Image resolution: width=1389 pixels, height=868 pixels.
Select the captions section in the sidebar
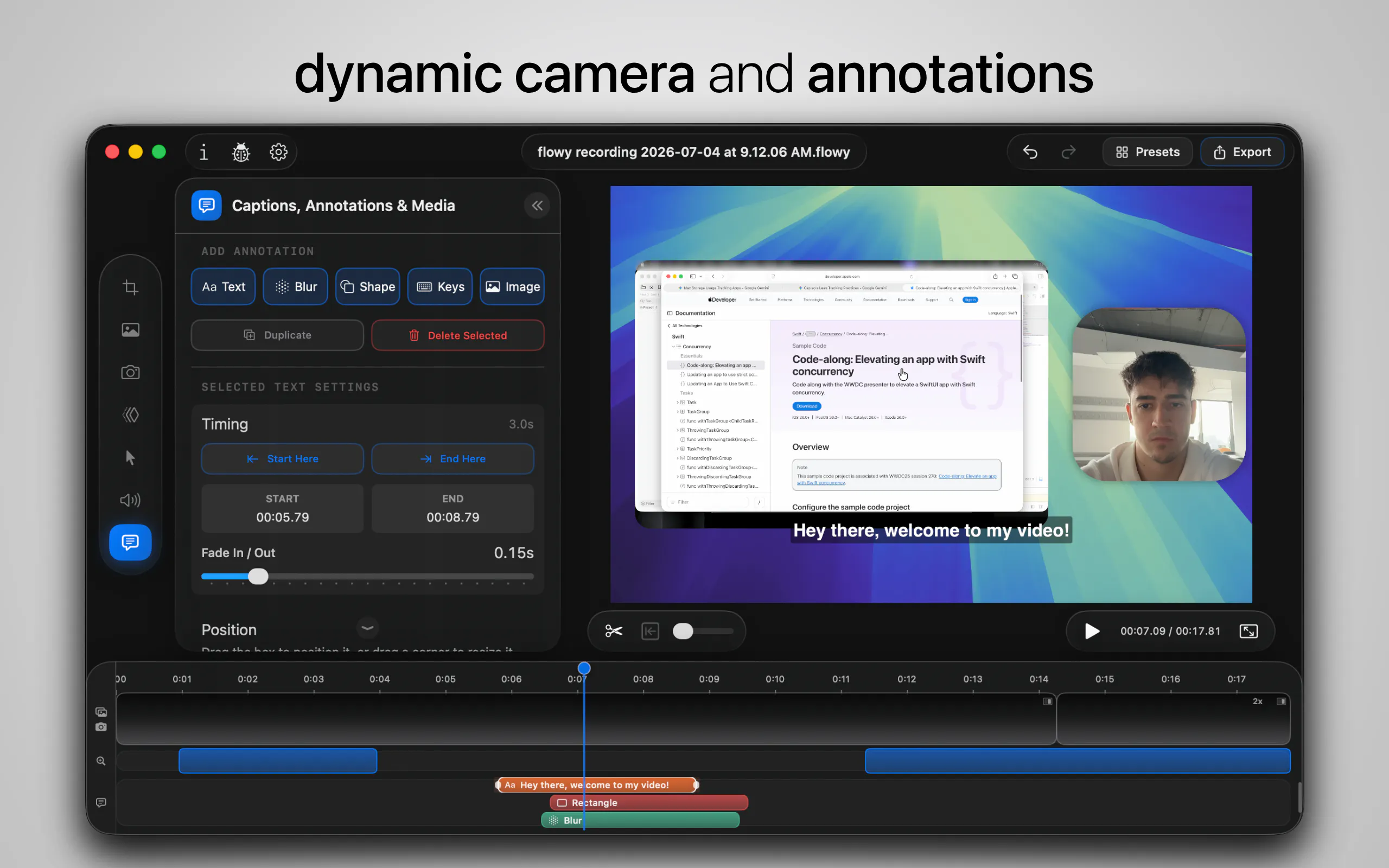point(130,542)
